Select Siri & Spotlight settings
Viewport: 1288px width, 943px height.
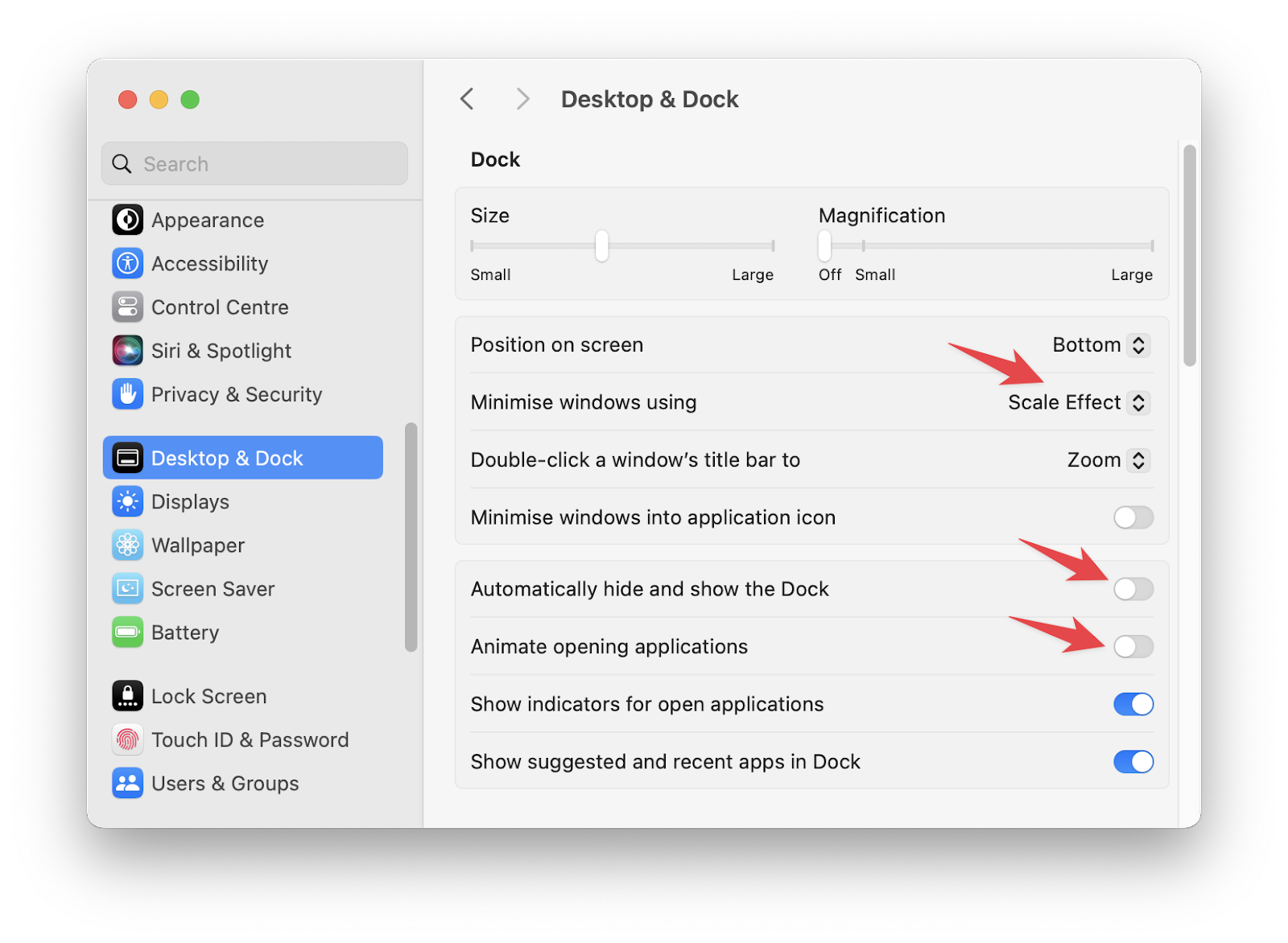point(127,350)
